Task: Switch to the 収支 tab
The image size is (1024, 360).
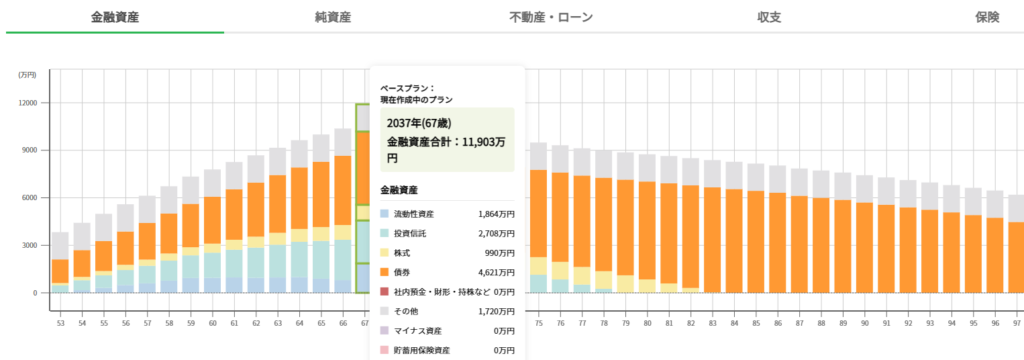Action: point(769,17)
